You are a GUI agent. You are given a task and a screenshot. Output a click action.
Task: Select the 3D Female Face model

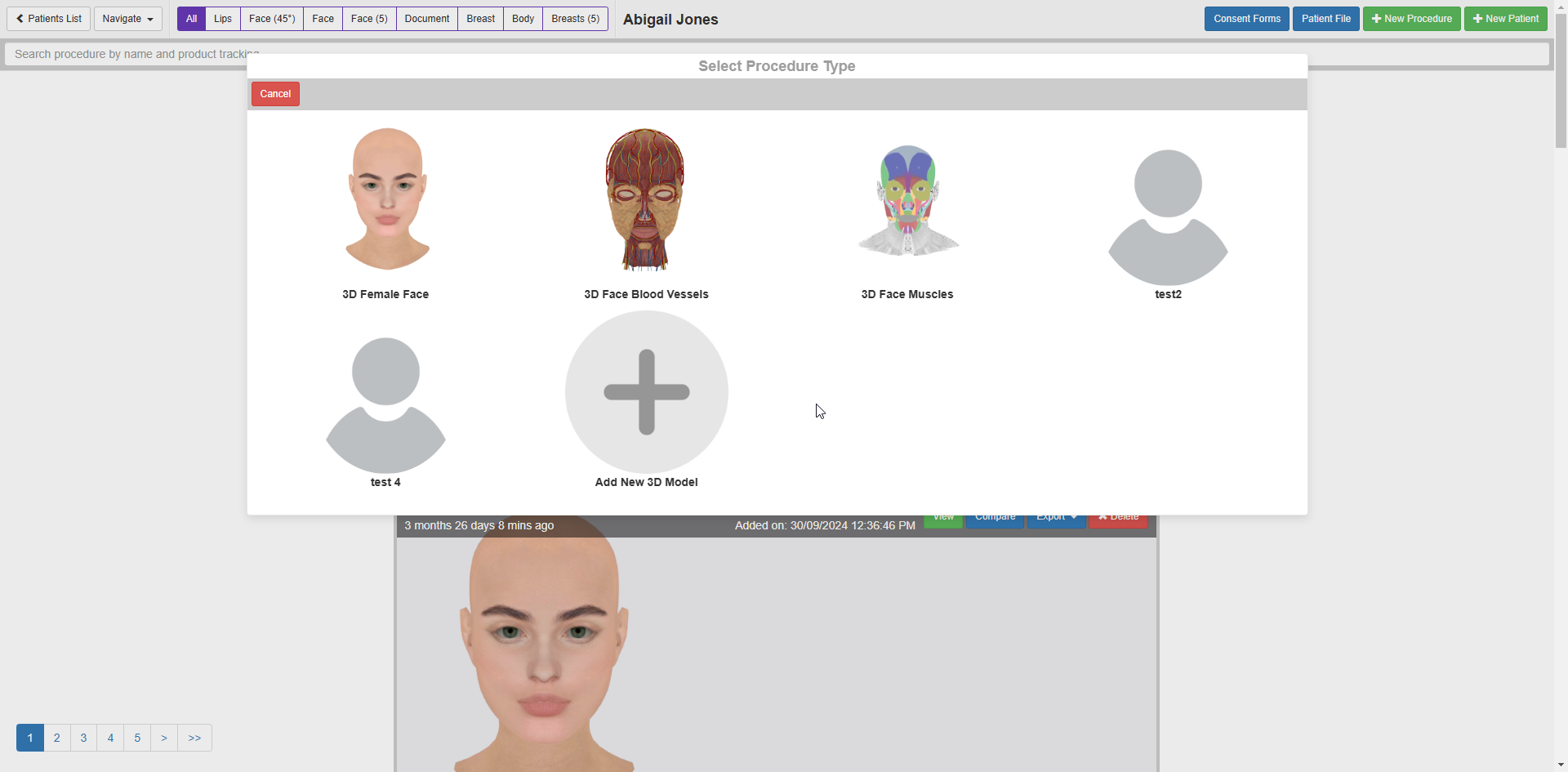point(386,200)
